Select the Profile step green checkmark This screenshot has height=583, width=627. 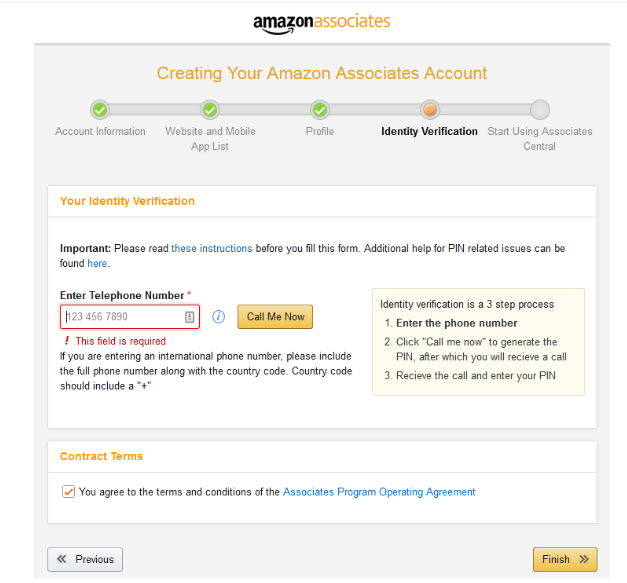point(320,110)
